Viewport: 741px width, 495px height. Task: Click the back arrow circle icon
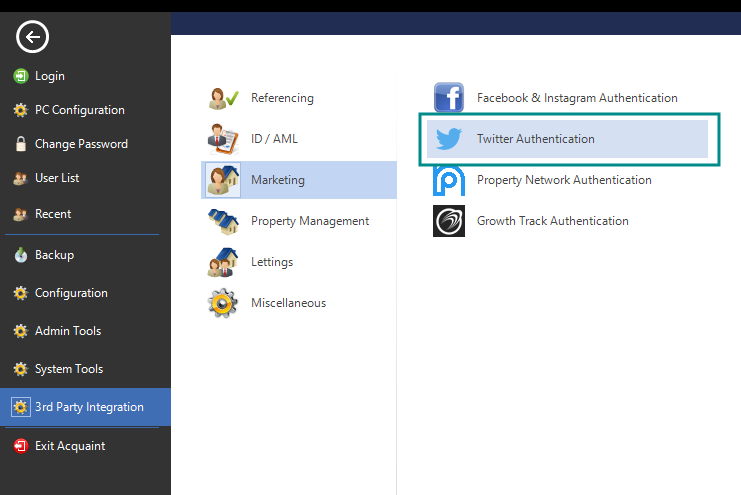[x=33, y=38]
